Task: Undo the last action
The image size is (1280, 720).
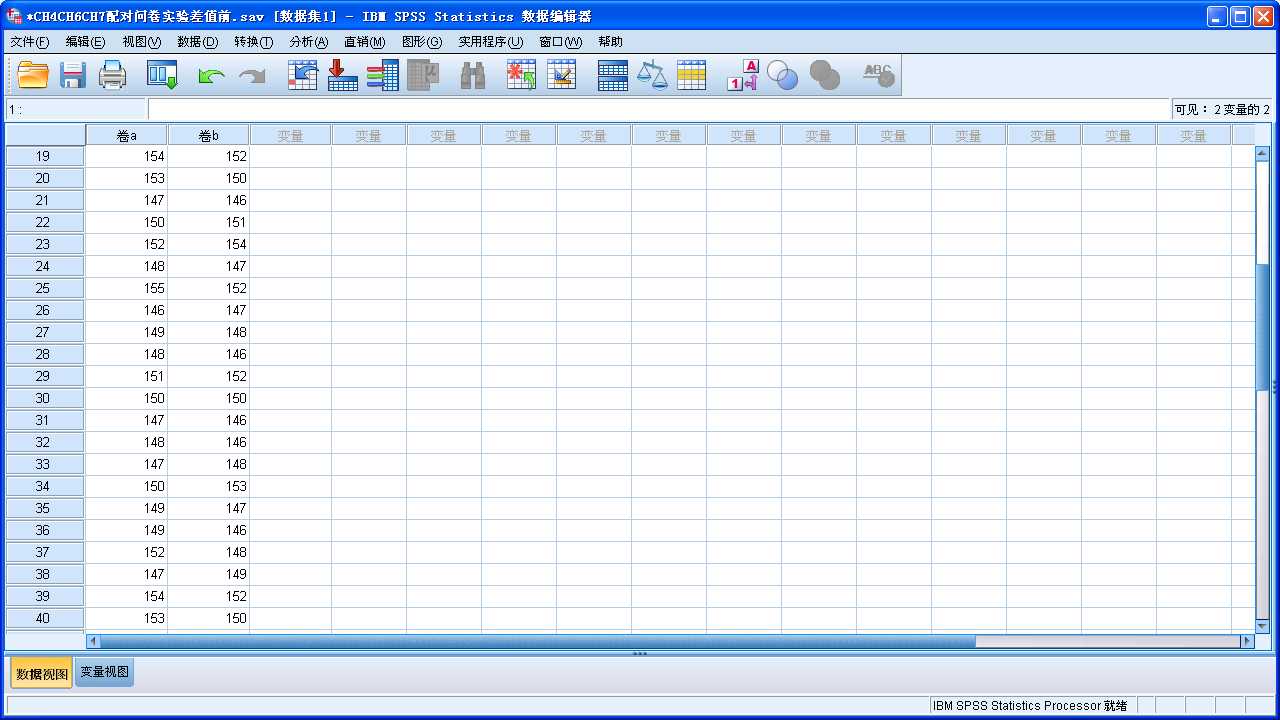Action: click(211, 76)
